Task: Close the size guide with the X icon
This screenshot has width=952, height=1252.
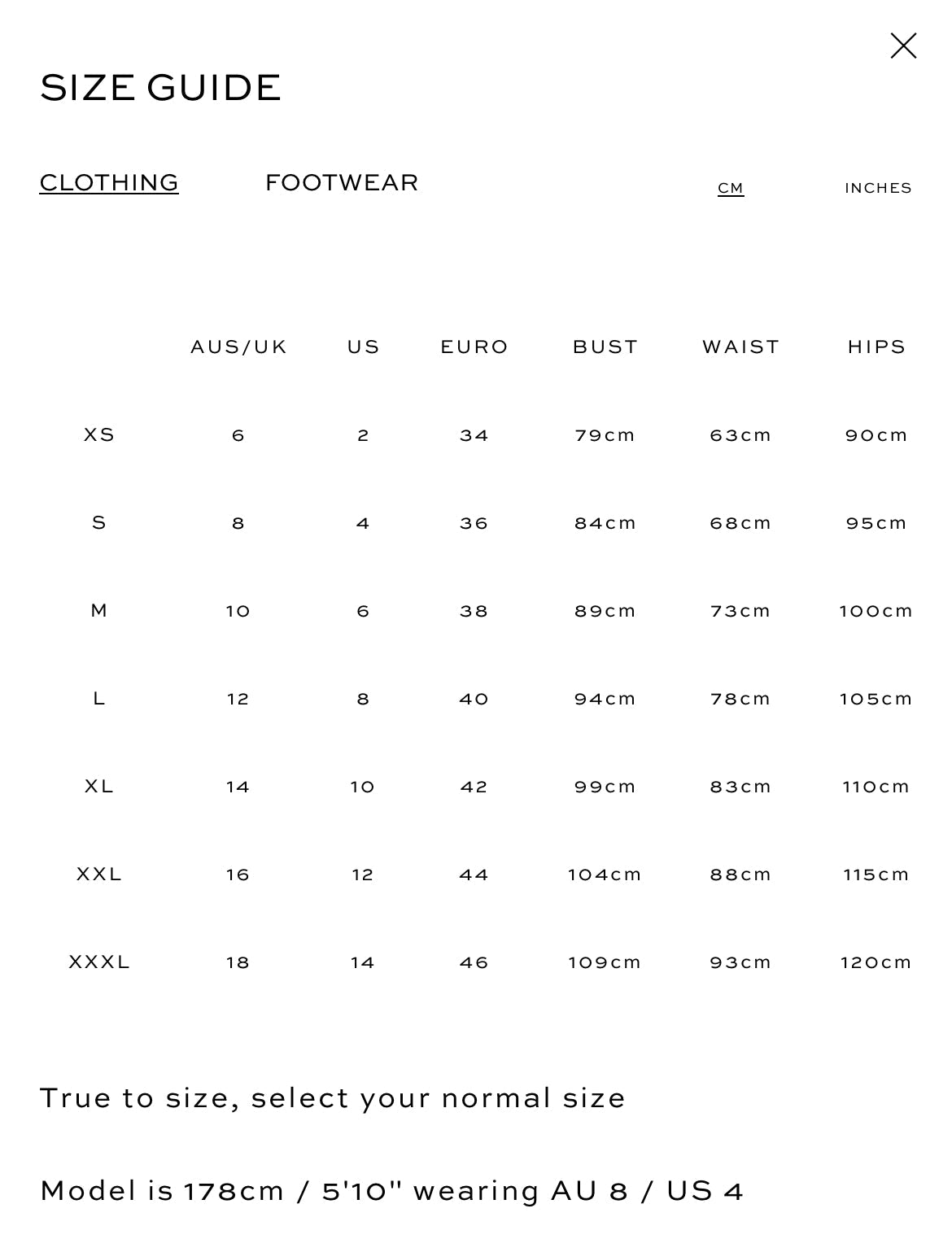Action: [x=903, y=46]
